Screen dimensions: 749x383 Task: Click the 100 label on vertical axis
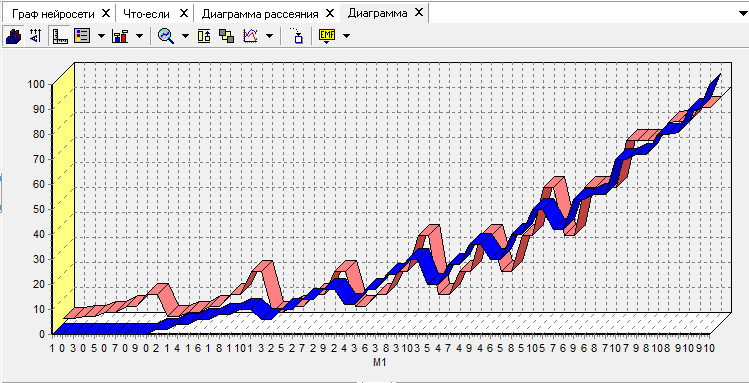pyautogui.click(x=37, y=84)
